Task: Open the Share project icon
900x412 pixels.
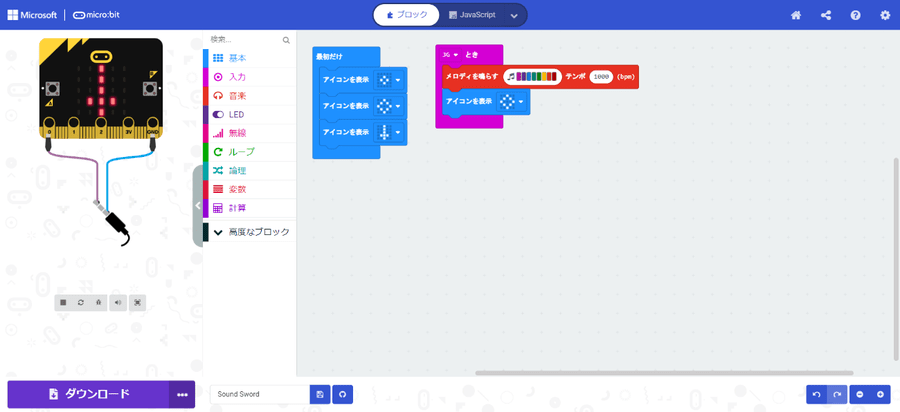Action: (825, 15)
